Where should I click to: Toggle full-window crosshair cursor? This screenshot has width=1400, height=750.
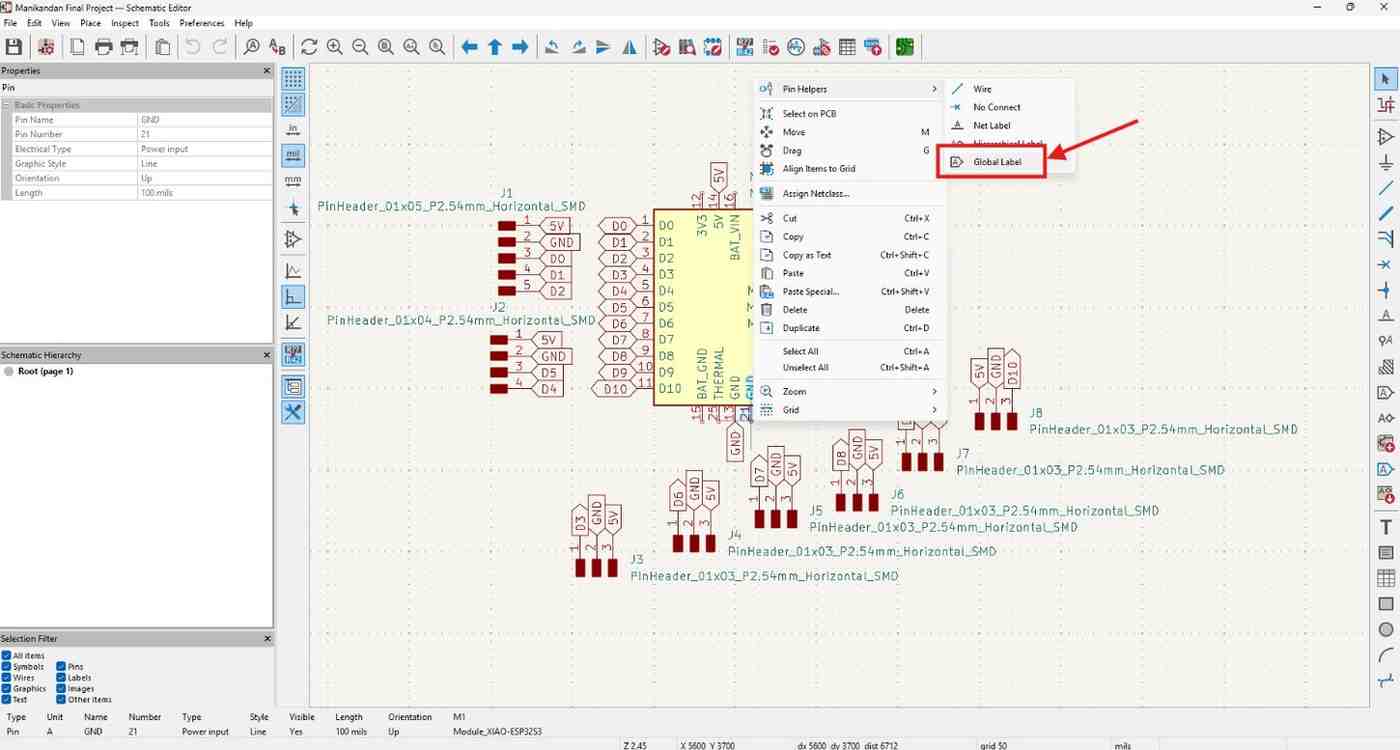[293, 208]
